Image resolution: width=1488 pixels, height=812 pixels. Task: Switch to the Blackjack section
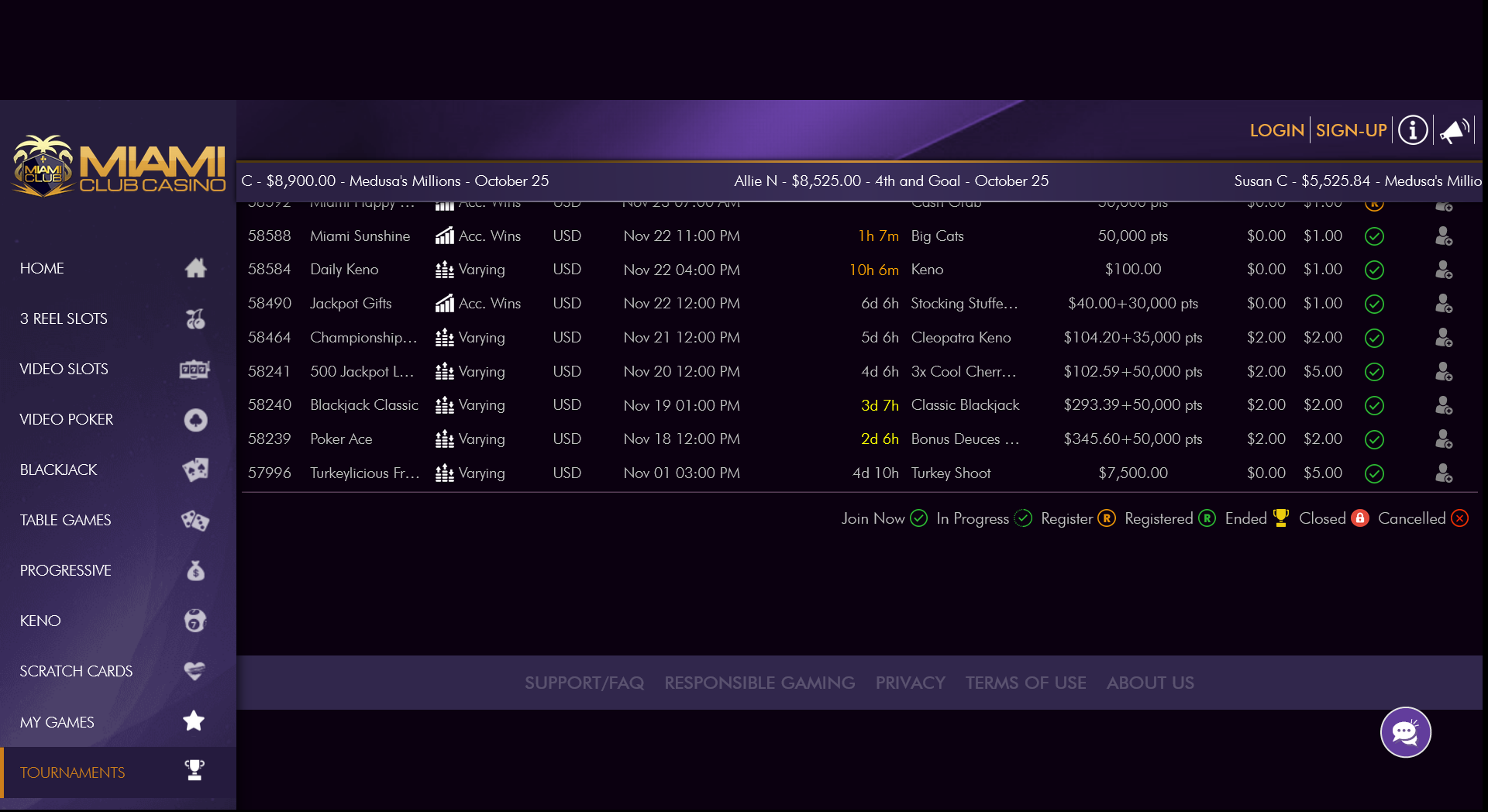pyautogui.click(x=195, y=470)
